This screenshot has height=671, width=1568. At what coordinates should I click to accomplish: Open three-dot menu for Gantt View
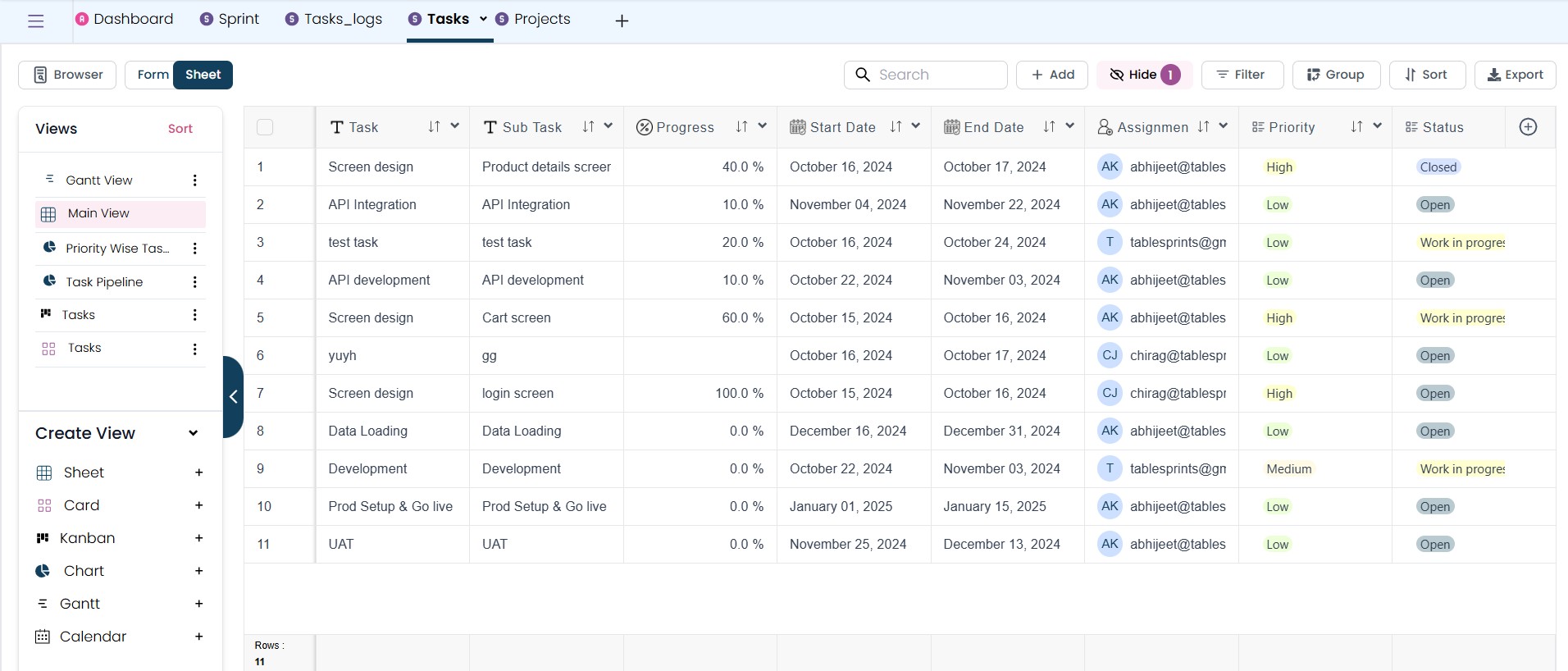point(194,180)
